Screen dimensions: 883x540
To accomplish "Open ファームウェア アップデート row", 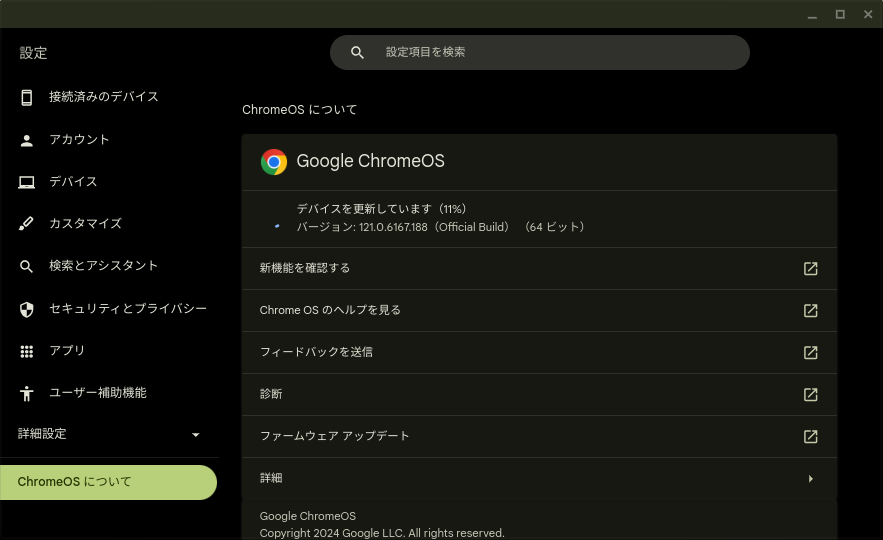I will 539,436.
